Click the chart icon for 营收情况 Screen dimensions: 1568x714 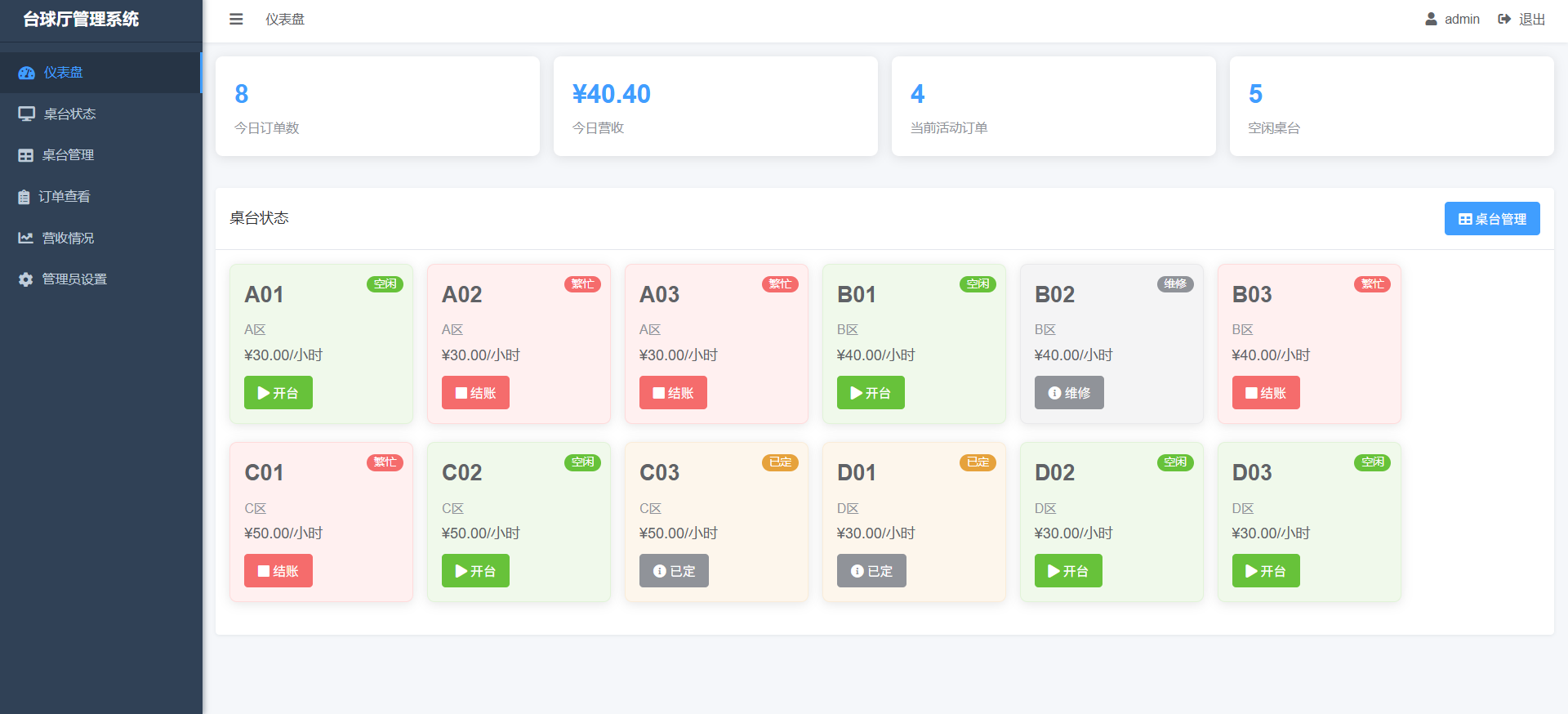coord(26,238)
